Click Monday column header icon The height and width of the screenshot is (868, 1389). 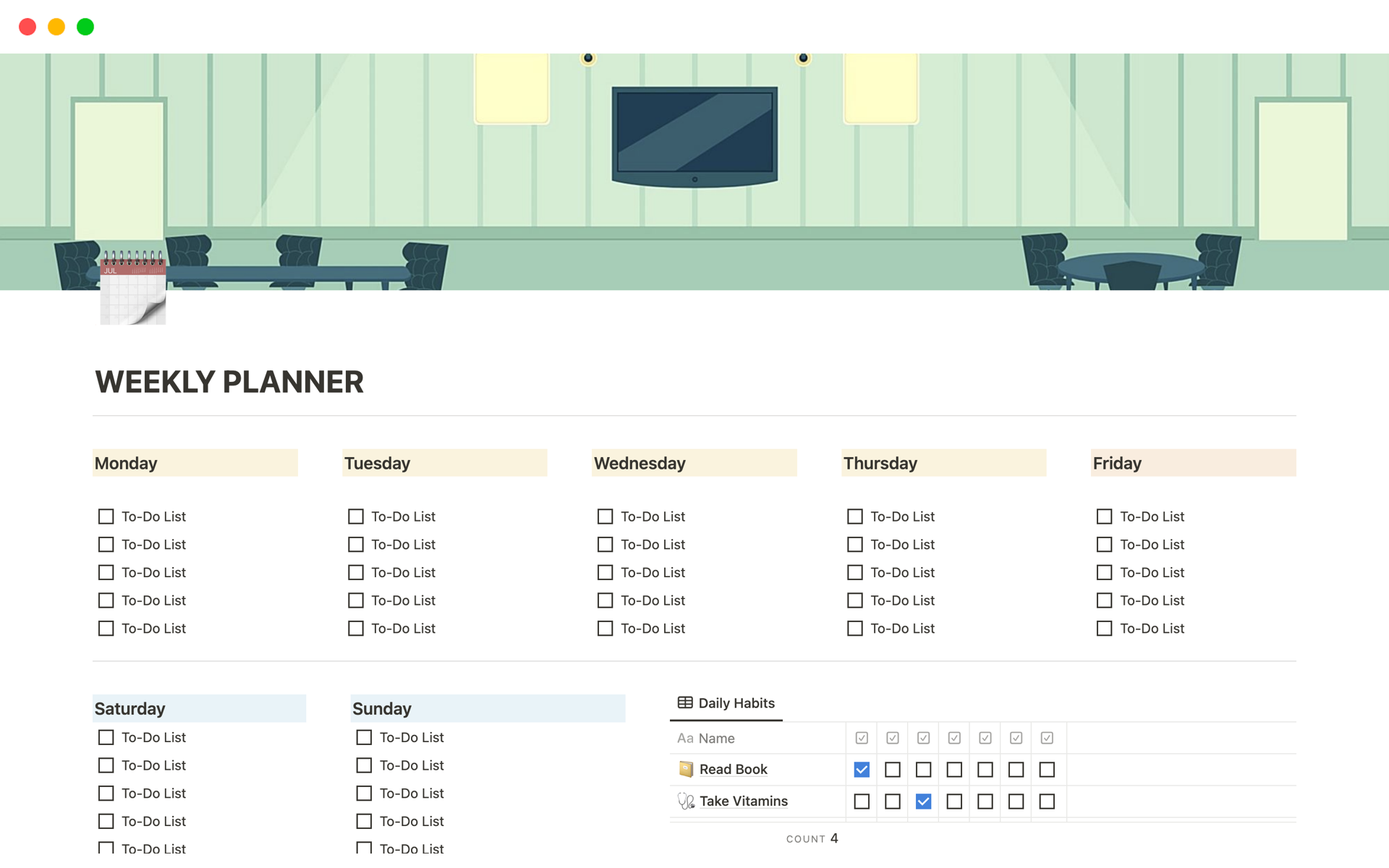[x=126, y=463]
